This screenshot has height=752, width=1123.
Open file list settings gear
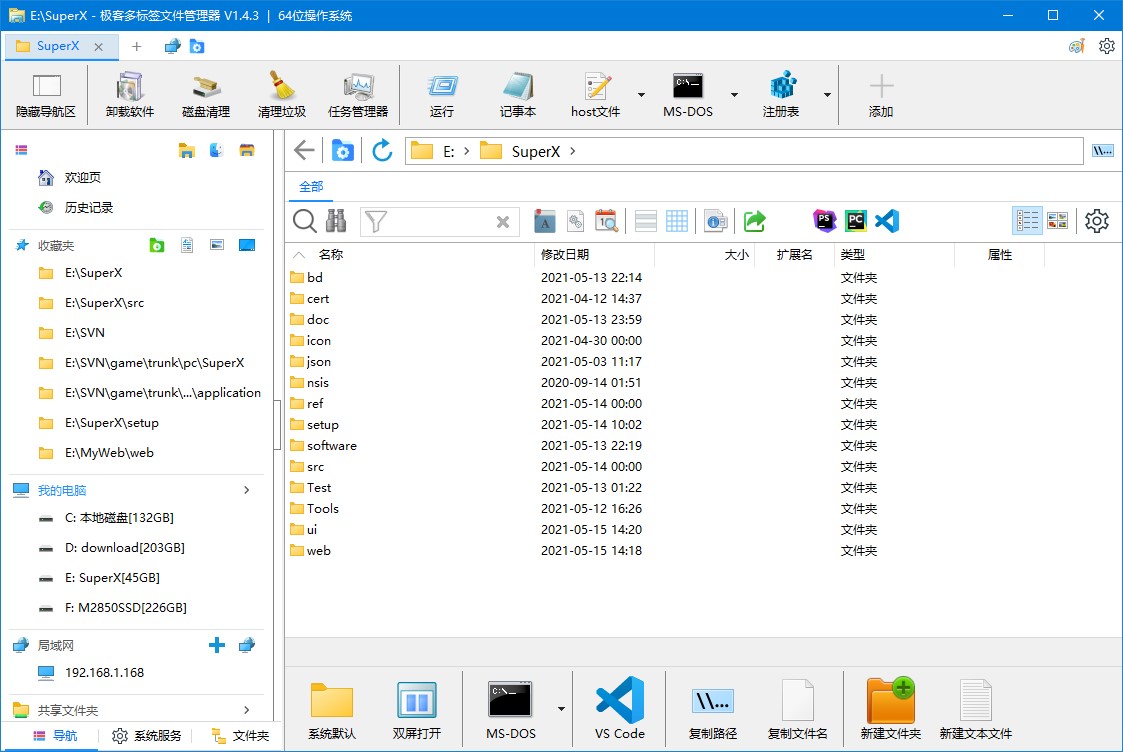[1097, 221]
